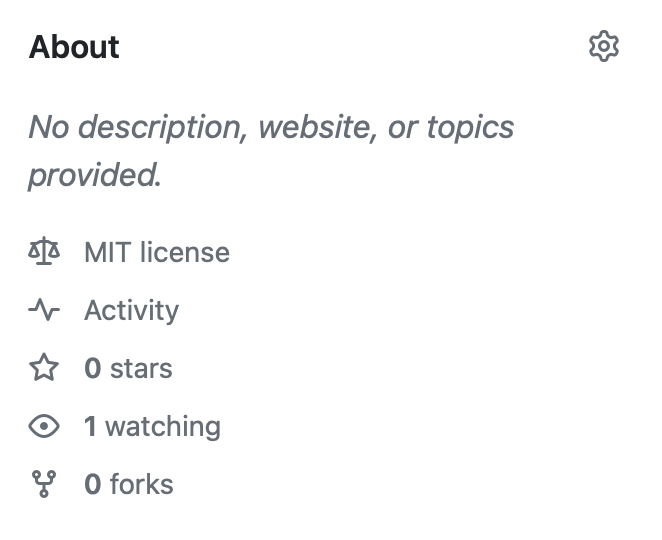The height and width of the screenshot is (540, 662).
Task: Click the repo fork icon
Action: click(x=44, y=484)
